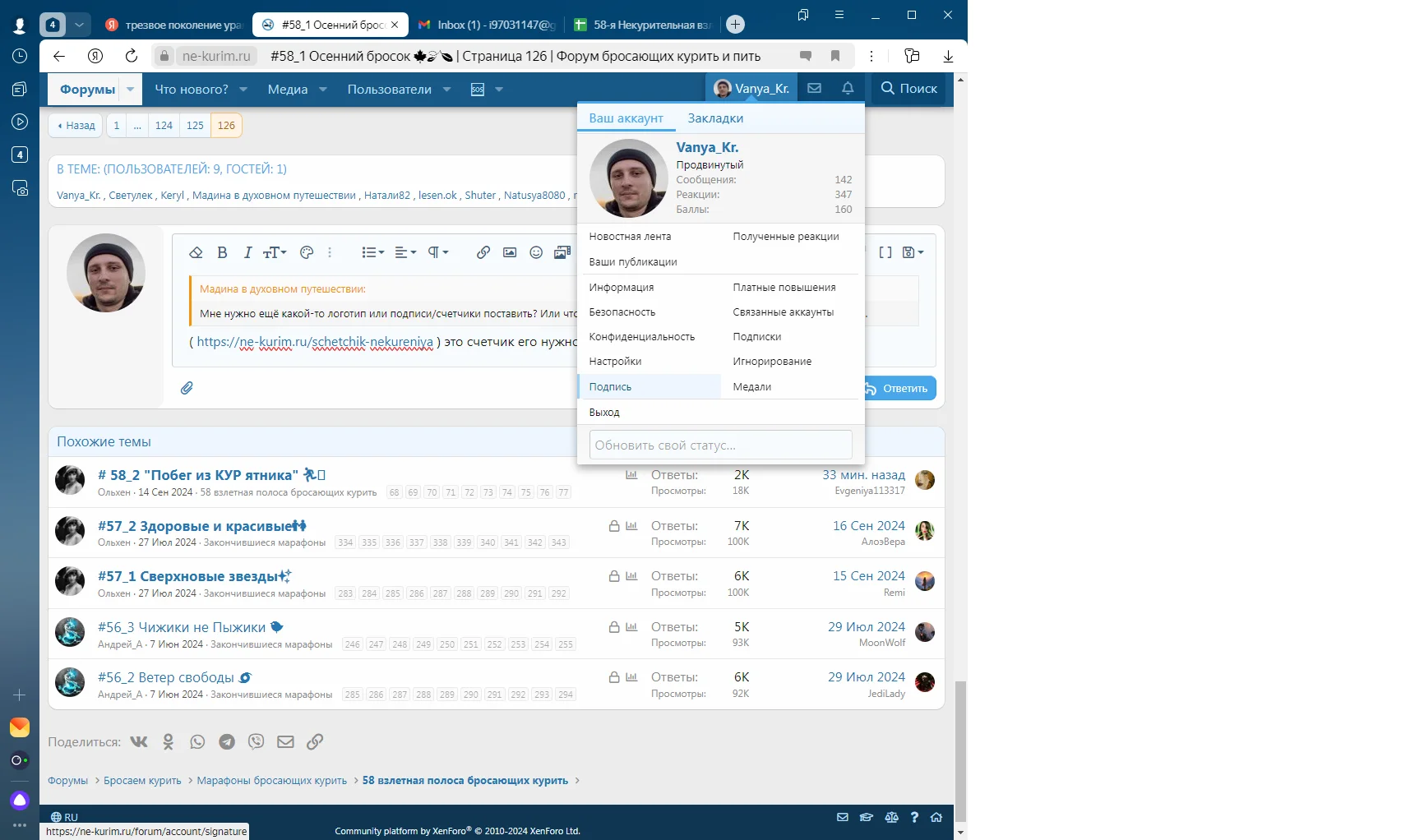The width and height of the screenshot is (1410, 840).
Task: Open the text color palette icon
Action: pyautogui.click(x=307, y=252)
